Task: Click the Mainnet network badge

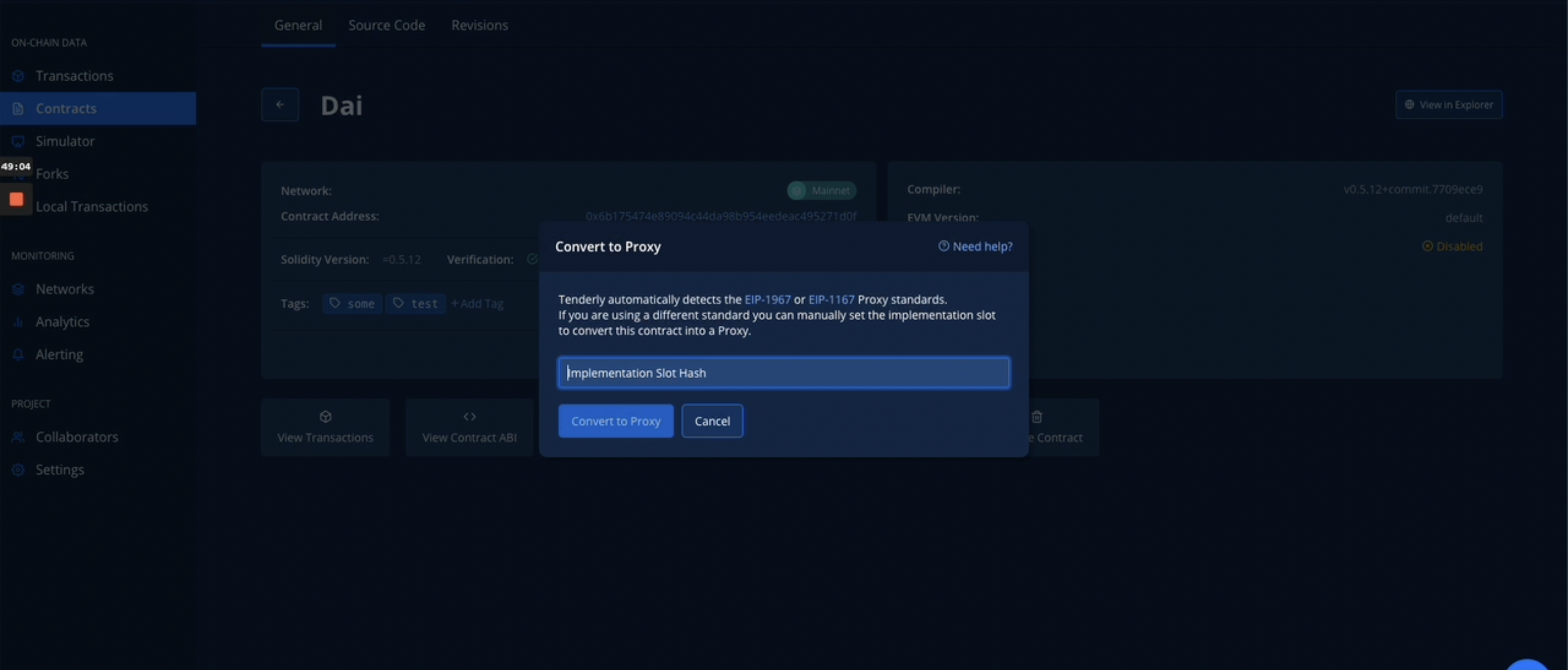Action: (x=822, y=191)
